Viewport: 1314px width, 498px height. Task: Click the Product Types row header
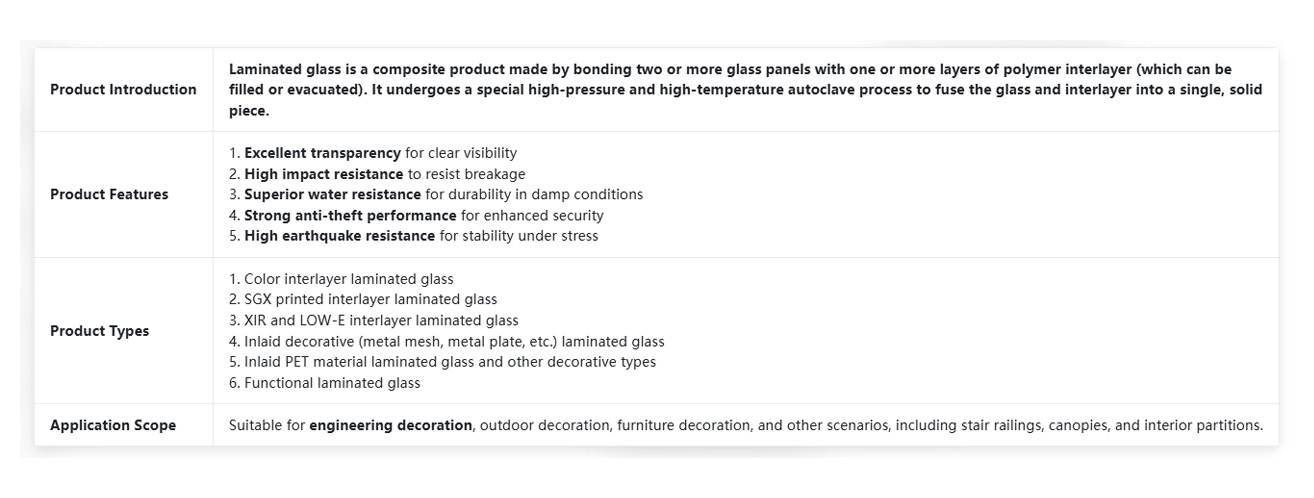(99, 331)
